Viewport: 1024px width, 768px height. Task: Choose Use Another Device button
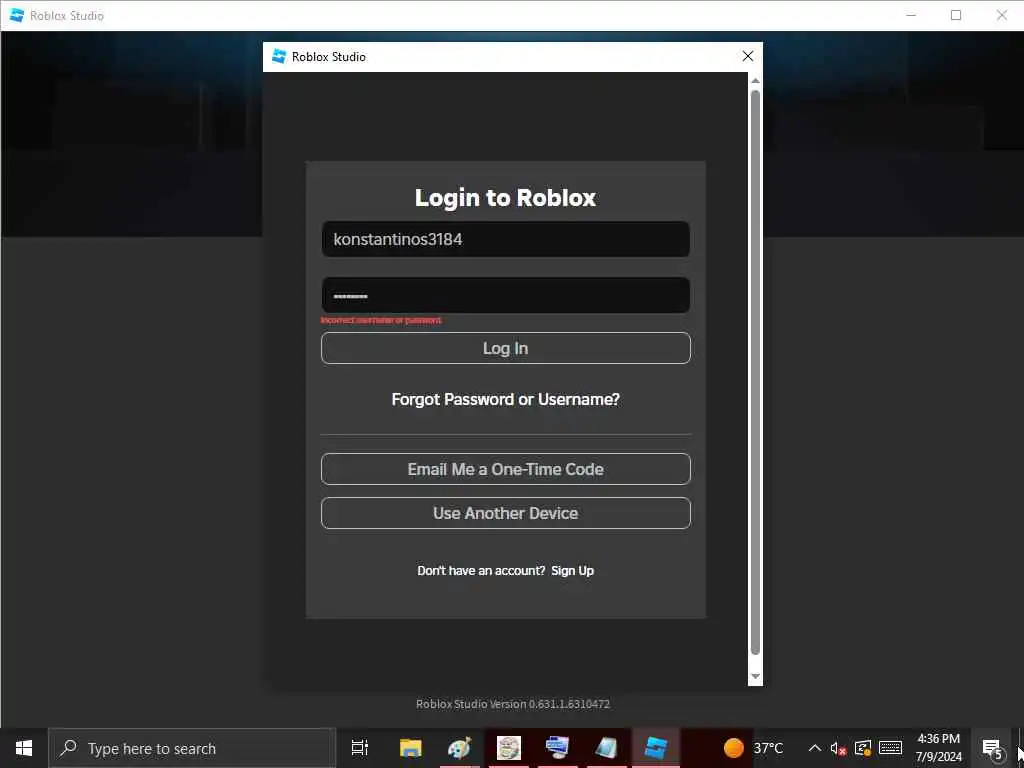click(505, 513)
